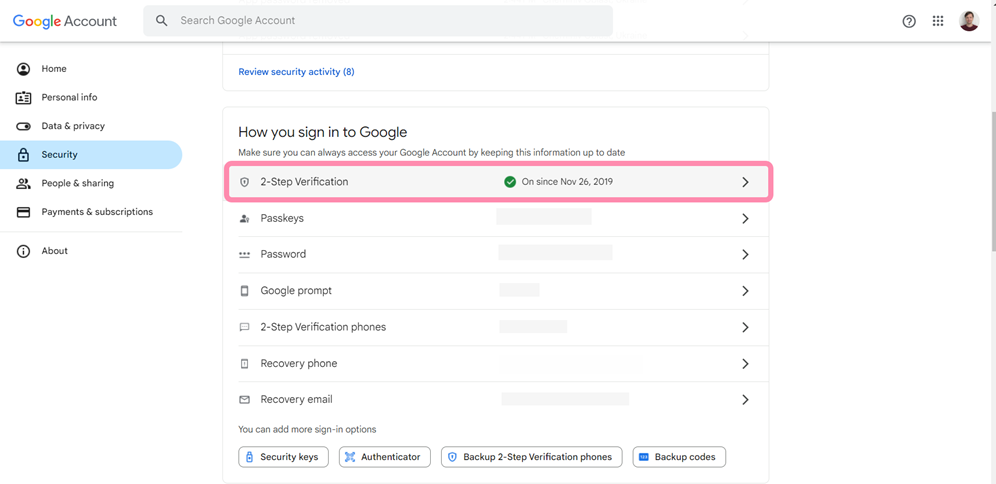
Task: Click the 2-Step Verification phones message icon
Action: pos(245,327)
